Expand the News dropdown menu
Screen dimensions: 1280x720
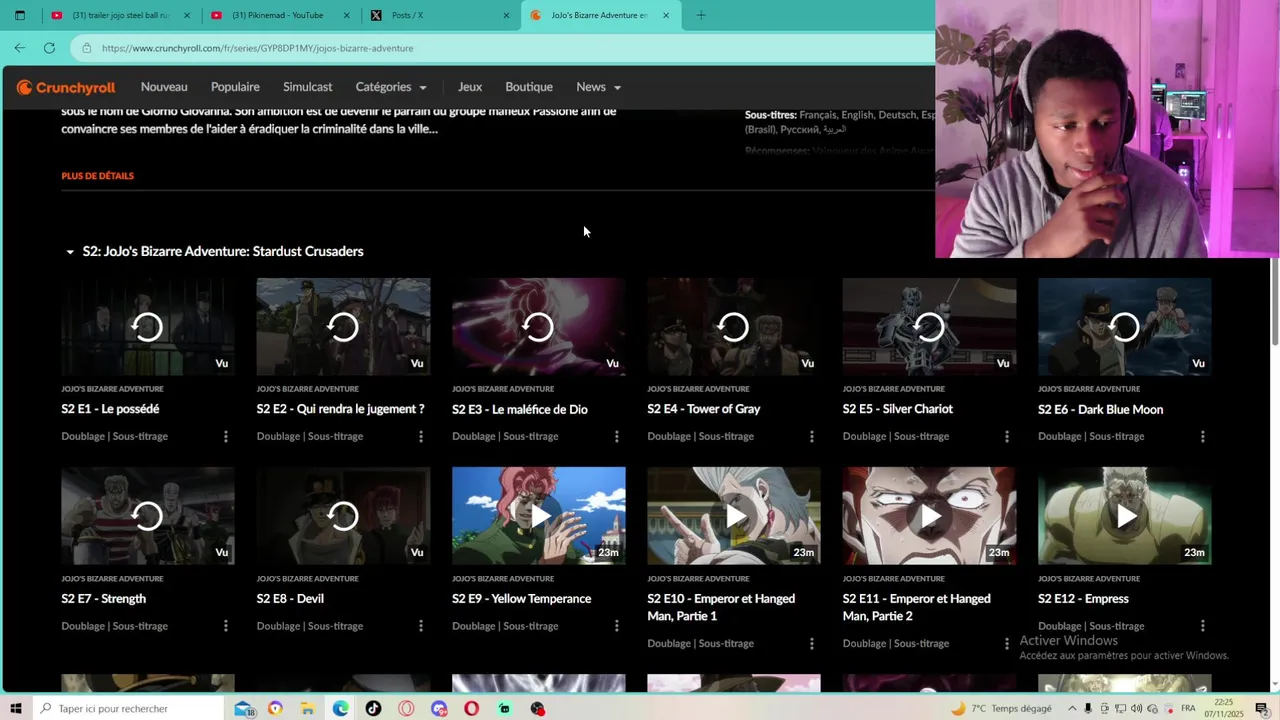click(x=599, y=87)
